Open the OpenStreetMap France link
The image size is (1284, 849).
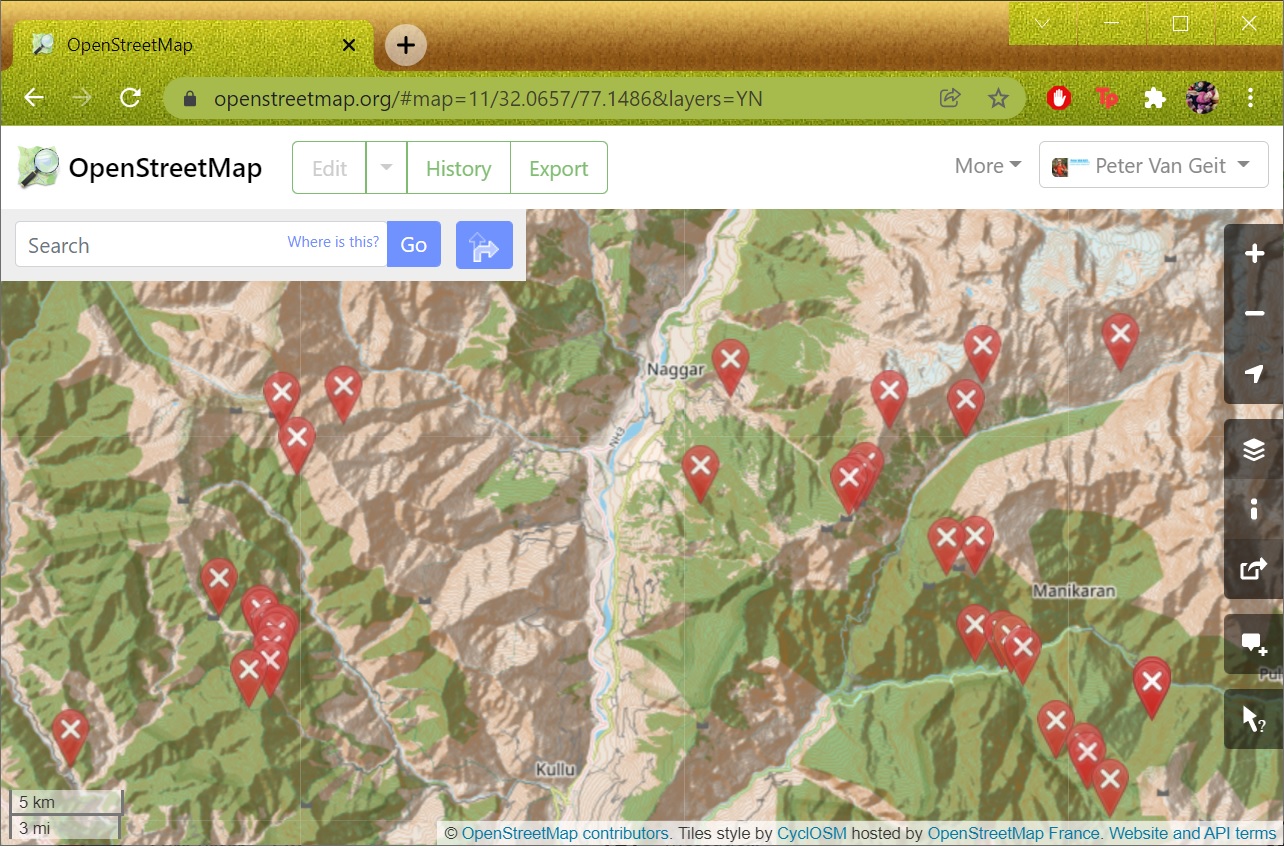[1015, 833]
